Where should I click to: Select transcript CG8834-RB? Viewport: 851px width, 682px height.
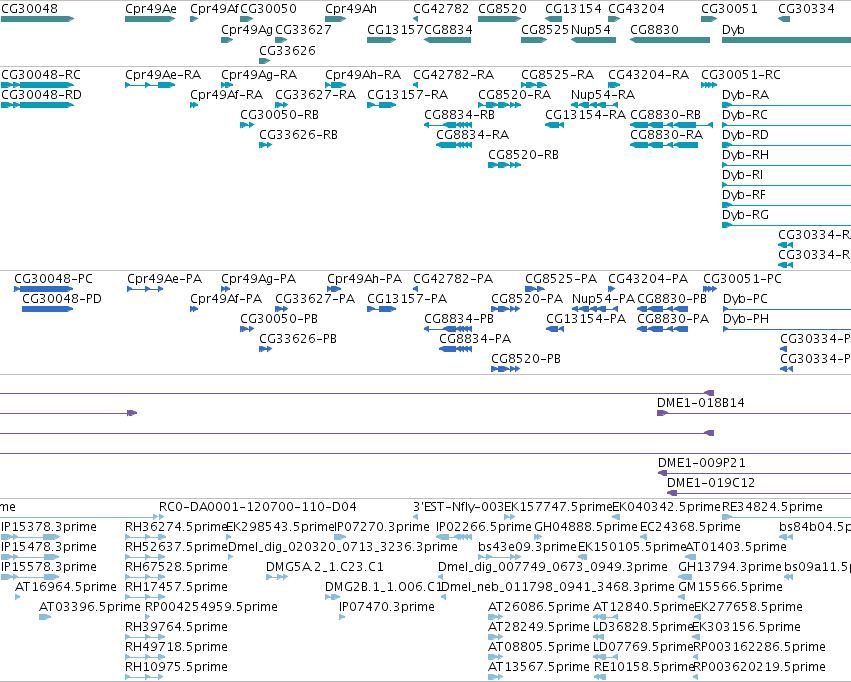[459, 115]
